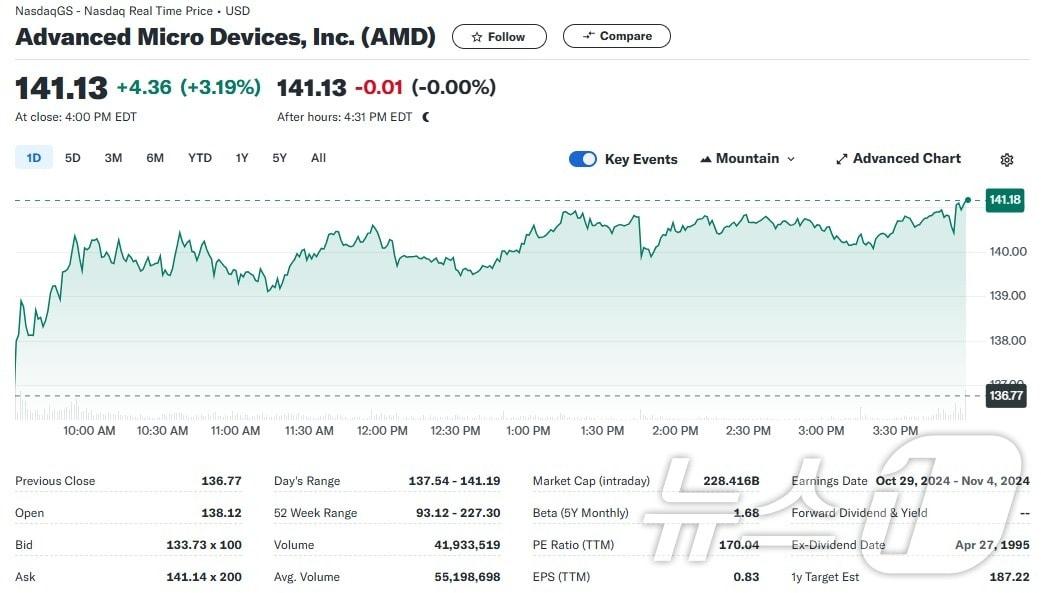Expand the chevron next to Mountain
Viewport: 1041px width, 593px height.
point(790,159)
